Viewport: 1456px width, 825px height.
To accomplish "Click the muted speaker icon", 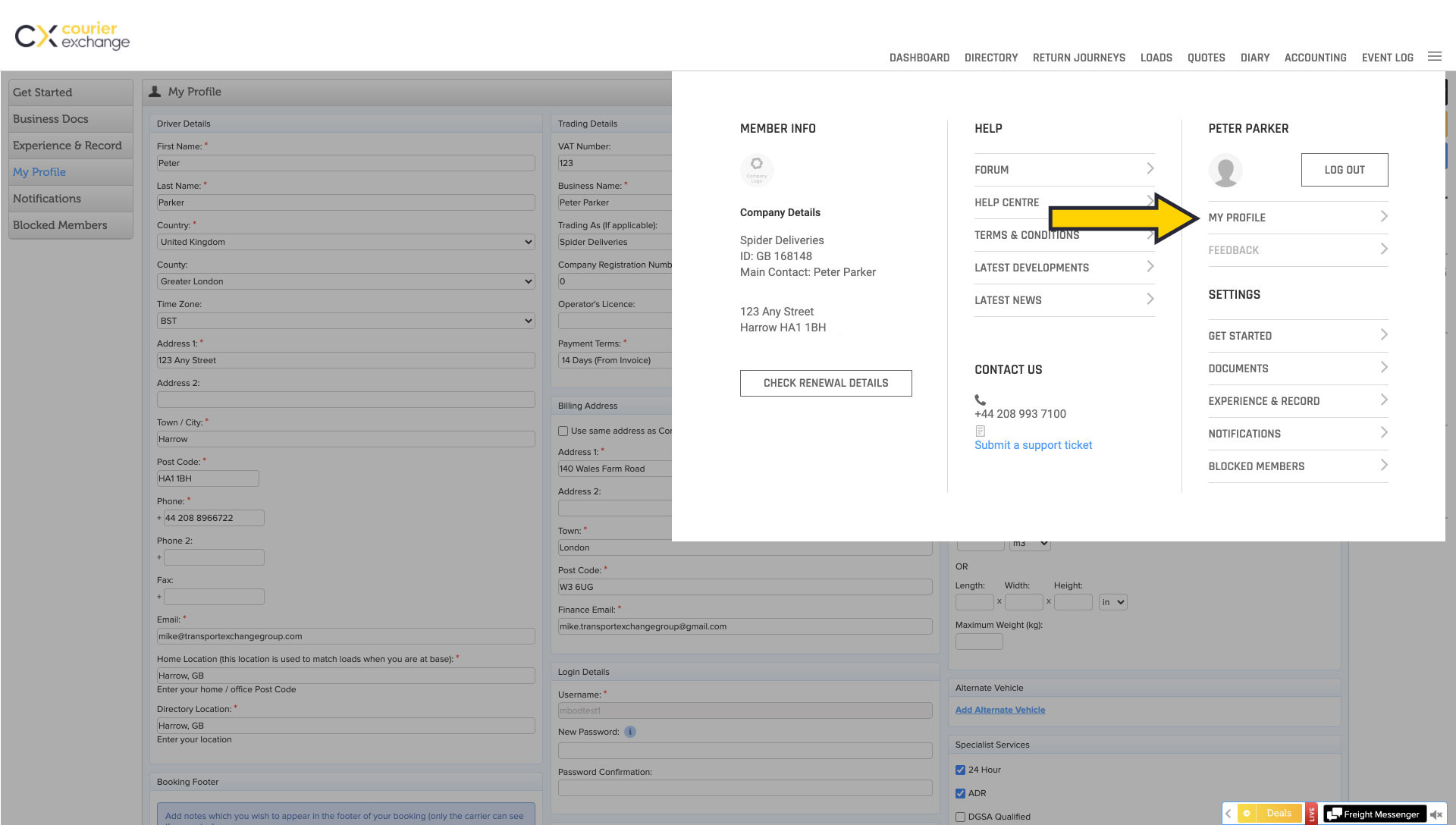I will pyautogui.click(x=1436, y=814).
